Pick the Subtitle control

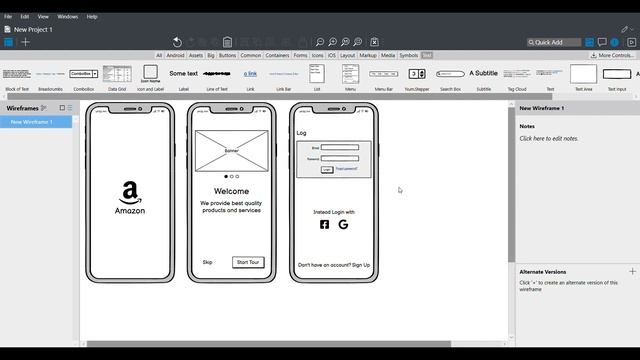(x=484, y=77)
